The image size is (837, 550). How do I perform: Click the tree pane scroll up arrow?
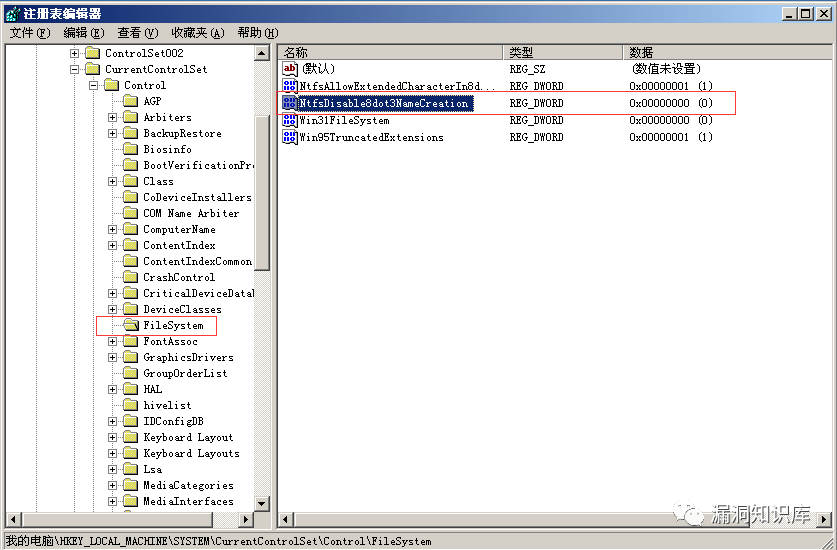262,53
